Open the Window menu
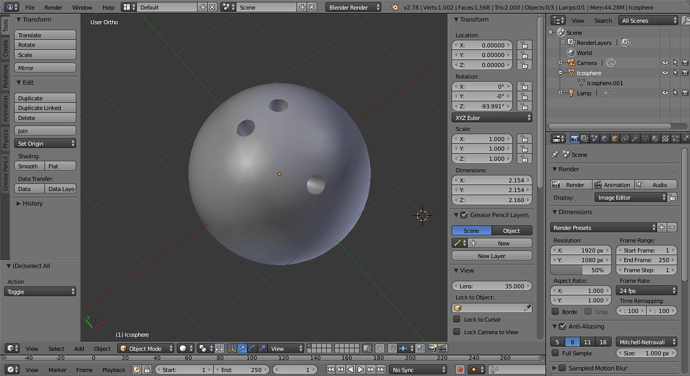Image resolution: width=690 pixels, height=376 pixels. (x=82, y=7)
